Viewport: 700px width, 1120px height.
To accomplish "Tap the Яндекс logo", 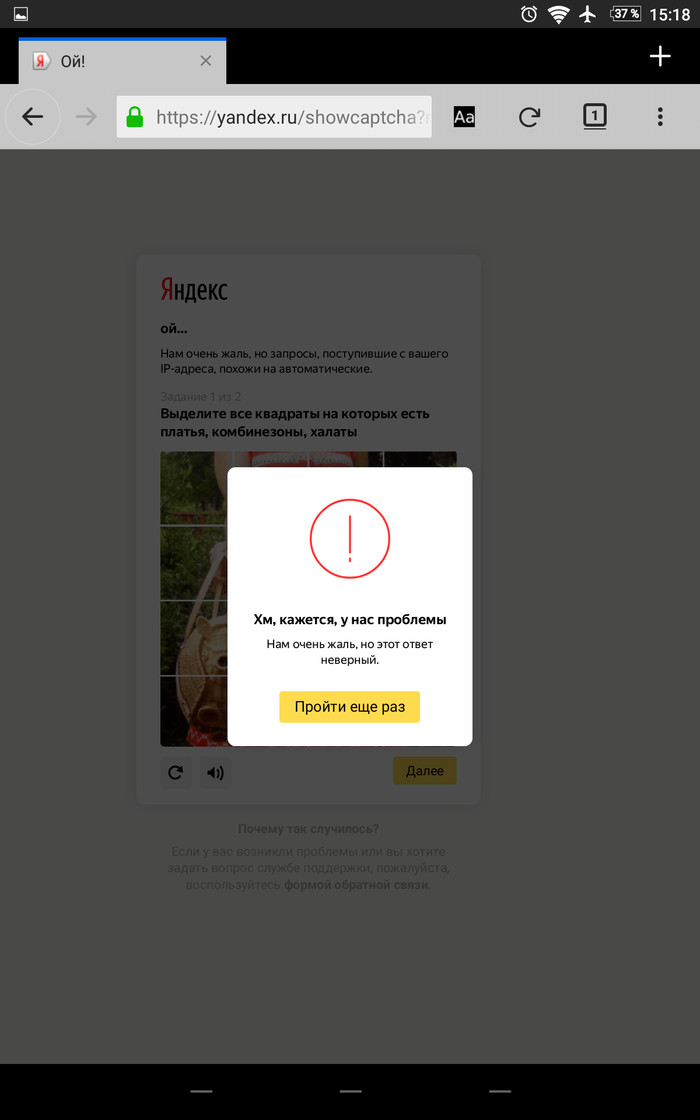I will click(194, 290).
